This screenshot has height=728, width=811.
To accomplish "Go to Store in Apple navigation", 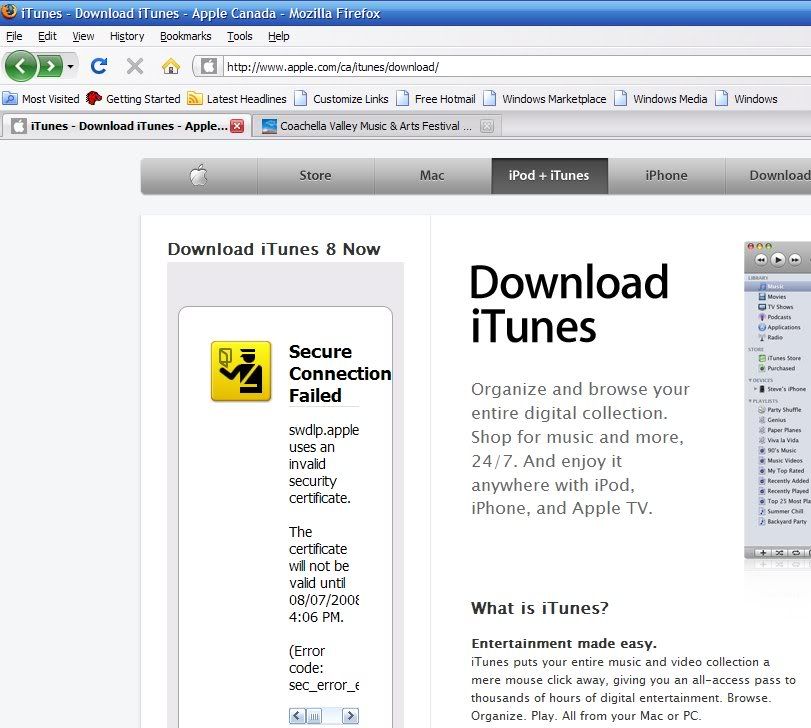I will [x=316, y=176].
